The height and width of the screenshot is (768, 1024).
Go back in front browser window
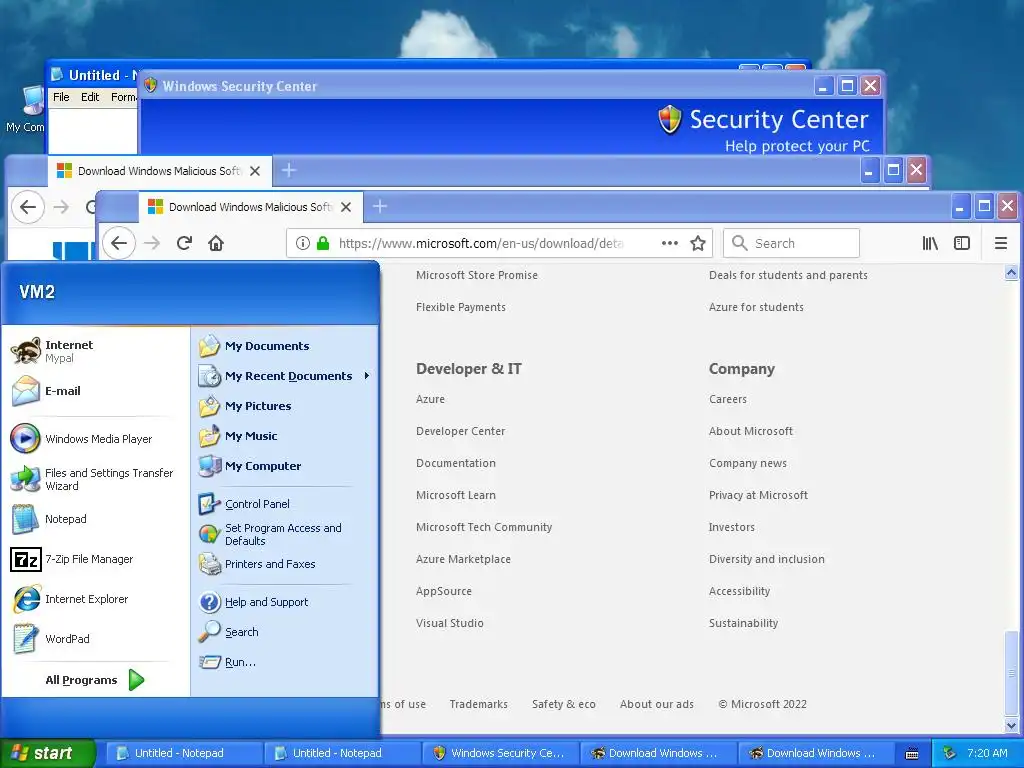(x=119, y=244)
